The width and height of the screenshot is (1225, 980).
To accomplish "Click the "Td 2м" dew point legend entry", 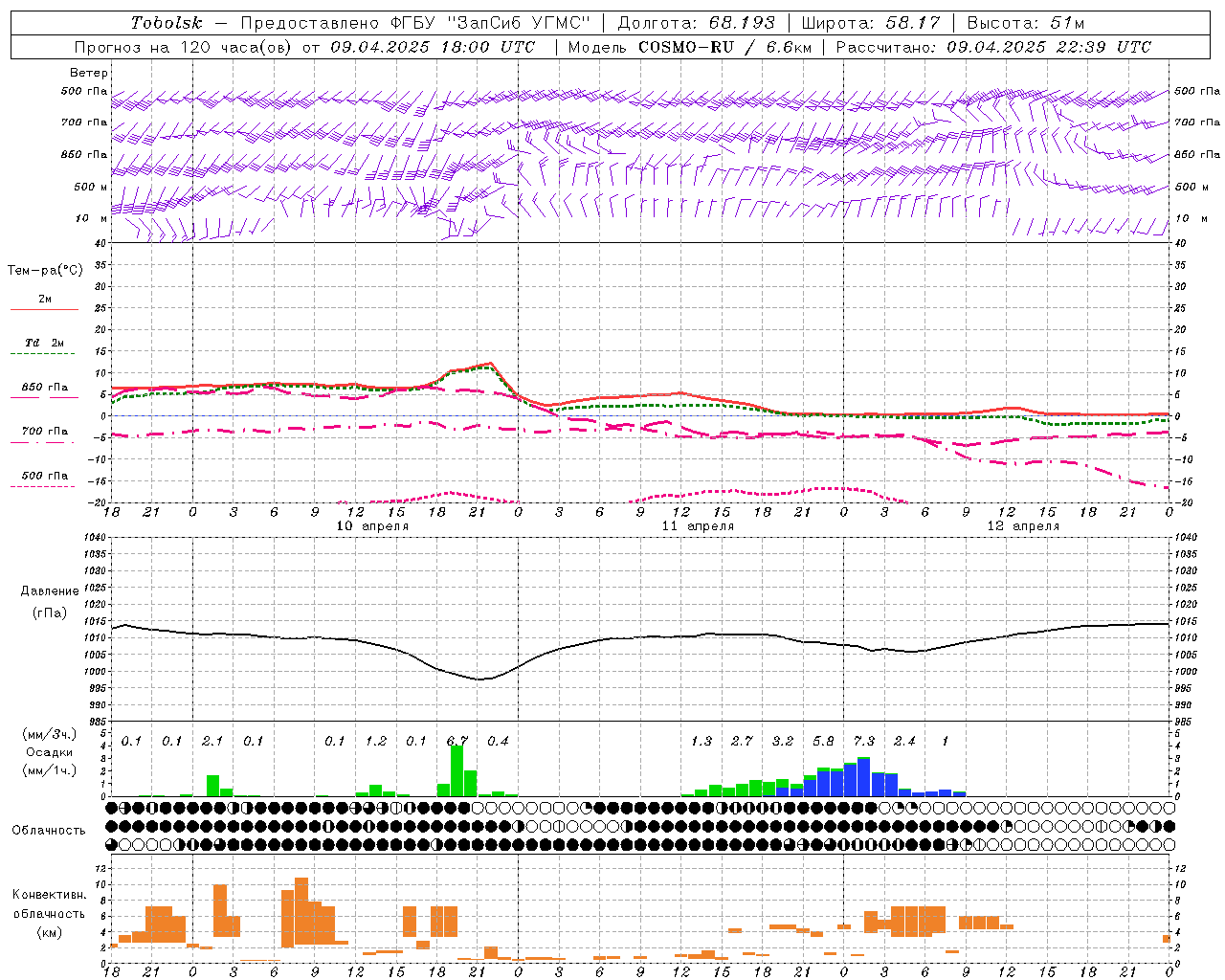I will pyautogui.click(x=45, y=343).
